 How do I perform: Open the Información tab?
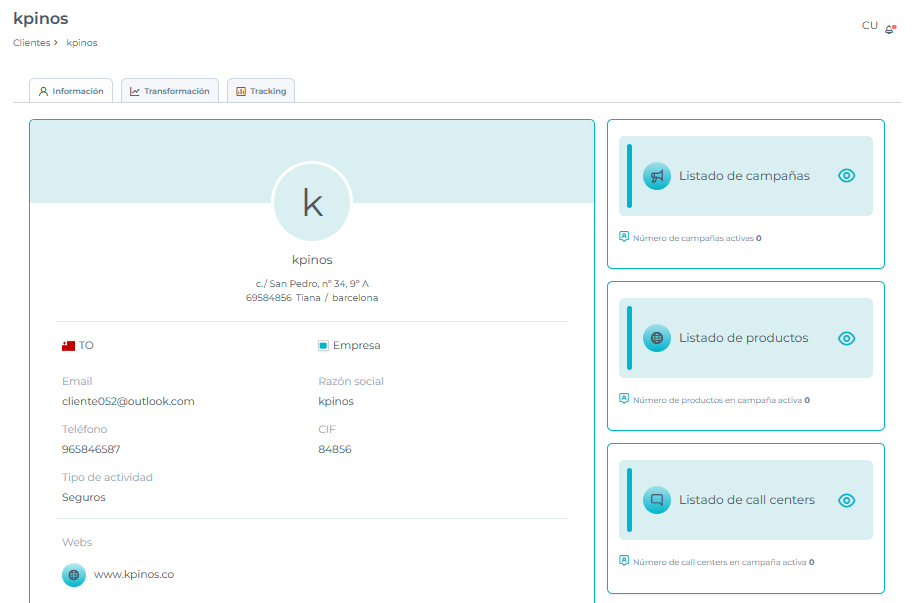[71, 91]
